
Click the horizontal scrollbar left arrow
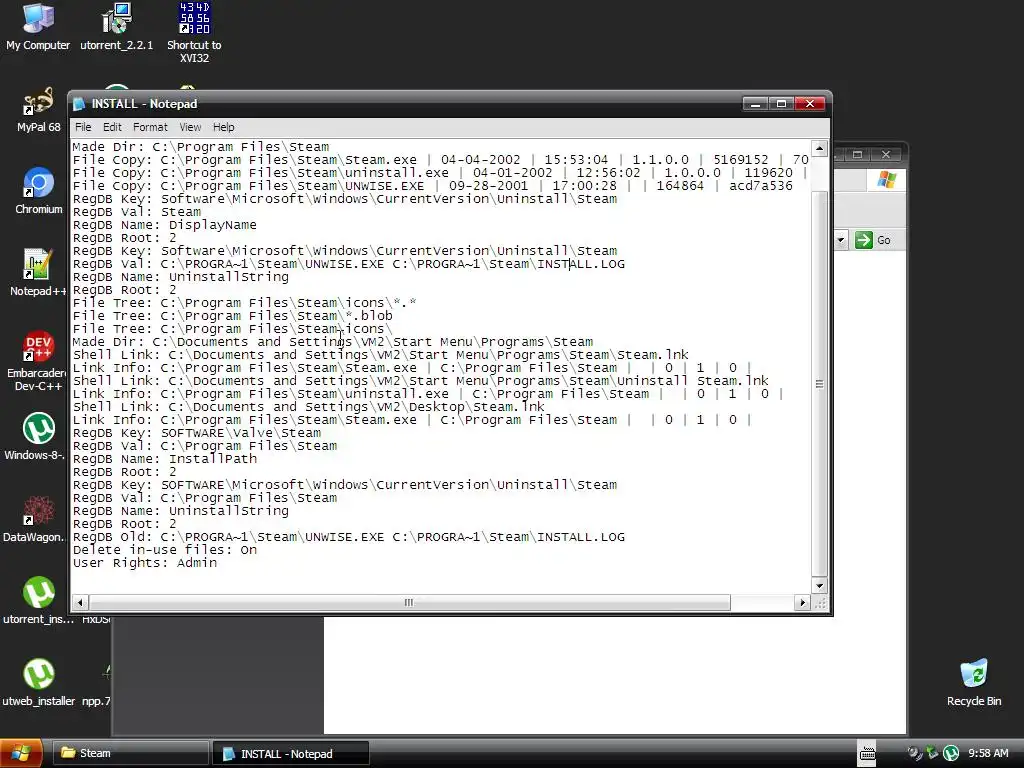click(x=80, y=602)
